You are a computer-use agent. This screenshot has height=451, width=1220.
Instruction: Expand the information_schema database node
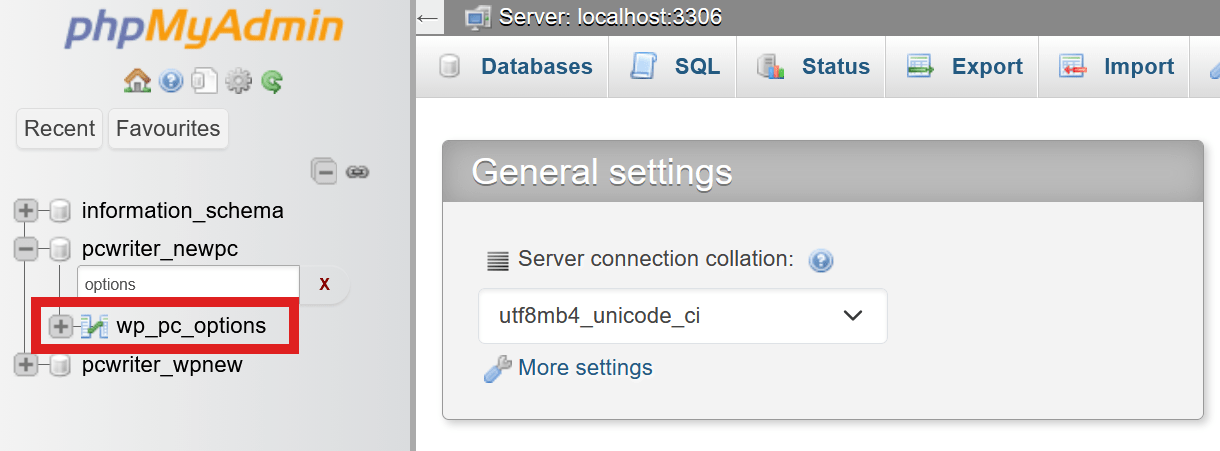tap(26, 211)
